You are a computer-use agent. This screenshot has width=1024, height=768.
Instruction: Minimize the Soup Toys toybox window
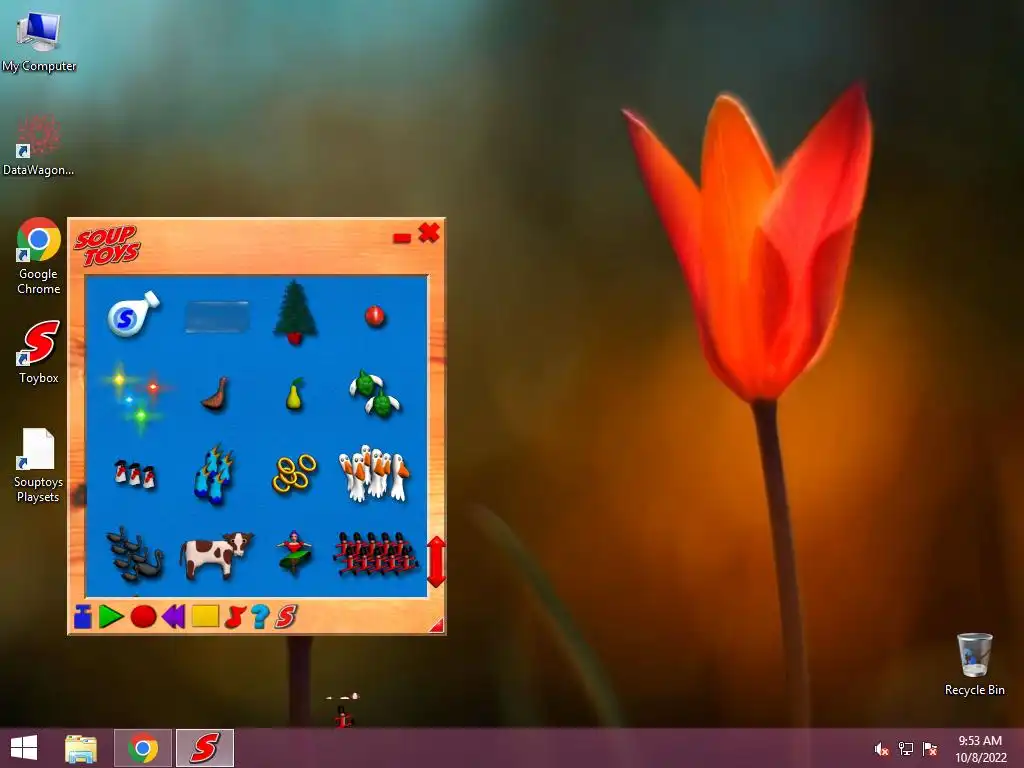point(402,238)
